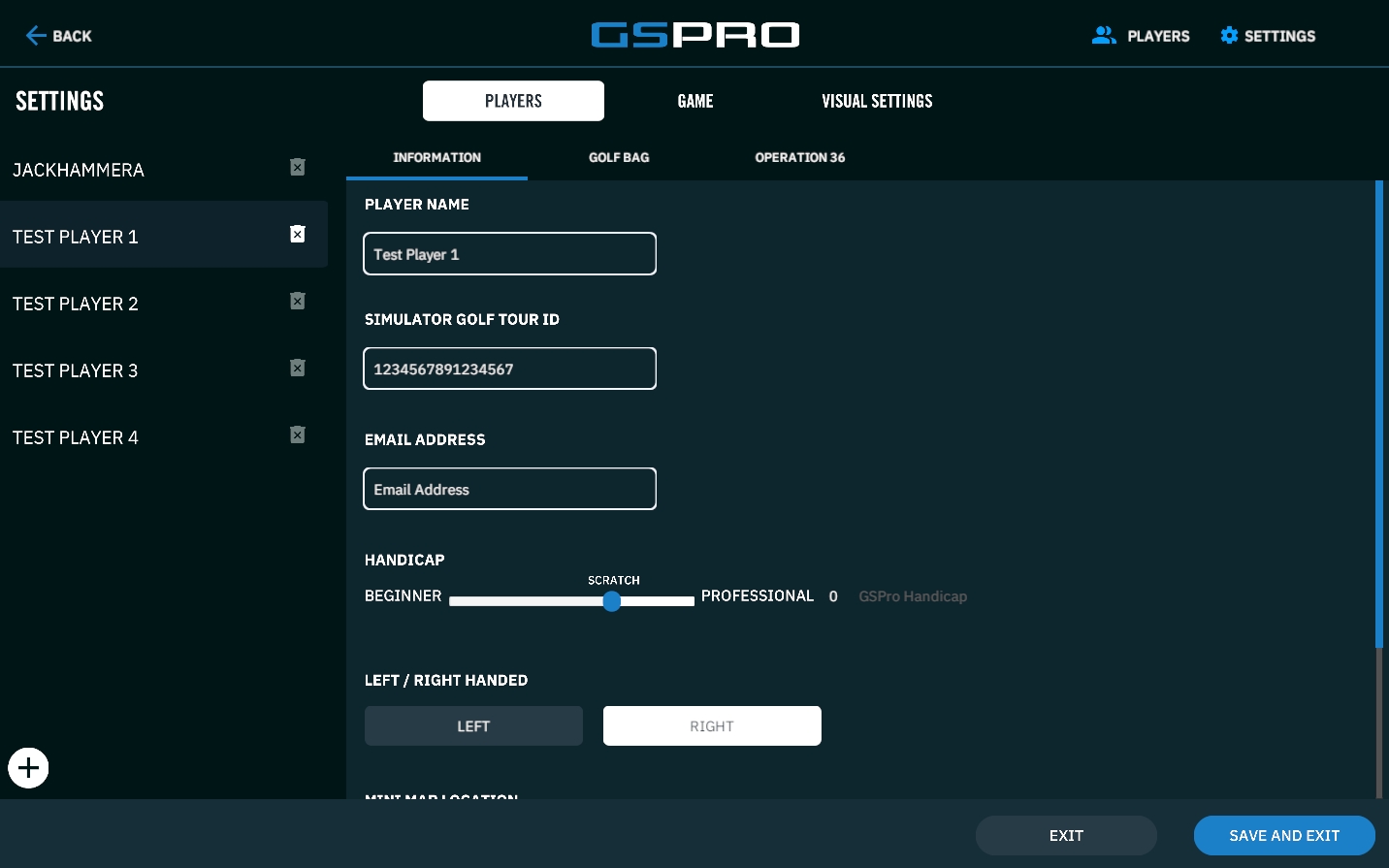The width and height of the screenshot is (1389, 868).
Task: Delete the JACKHAMMERA player using trash icon
Action: tap(298, 168)
